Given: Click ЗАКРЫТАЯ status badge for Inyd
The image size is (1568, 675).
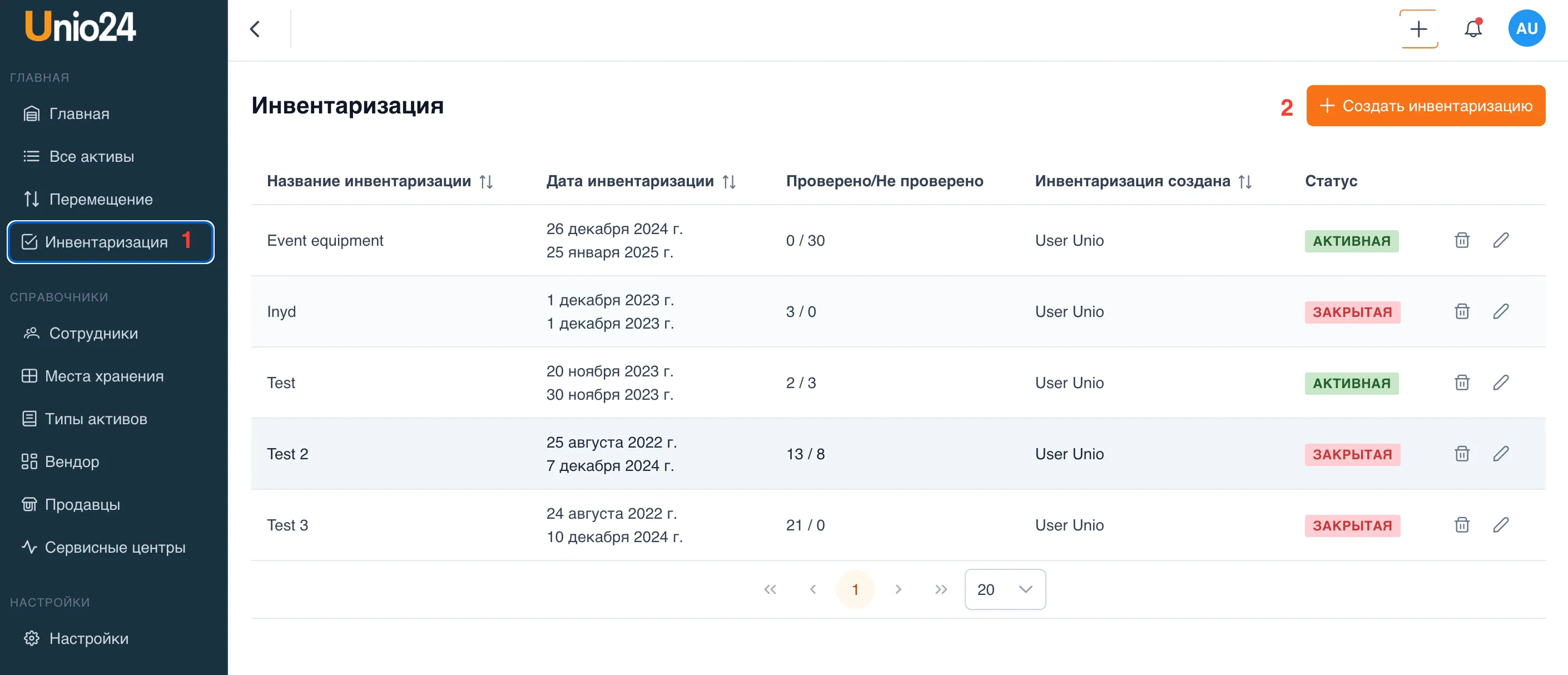Looking at the screenshot, I should tap(1352, 312).
